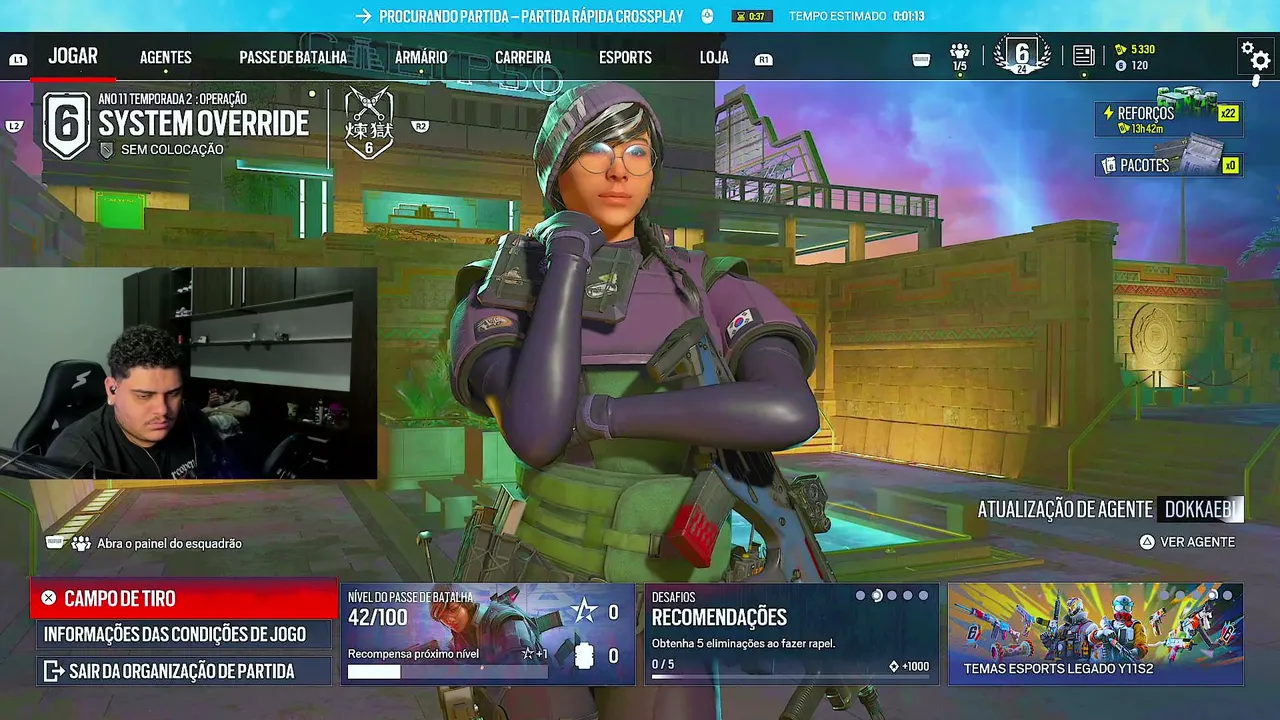Open the Temas Esports Legado Y11S2 banner
Viewport: 1280px width, 720px height.
pyautogui.click(x=1096, y=634)
